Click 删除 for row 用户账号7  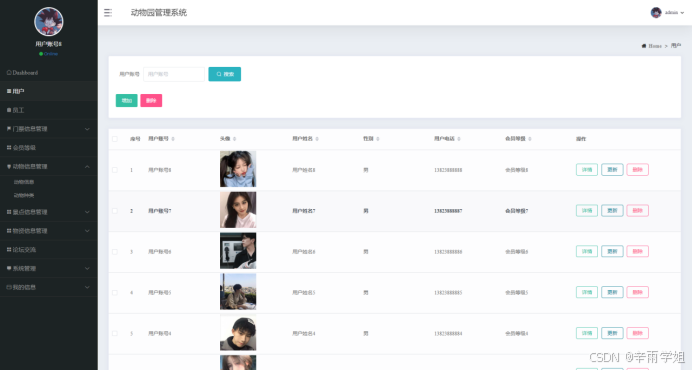(x=637, y=210)
